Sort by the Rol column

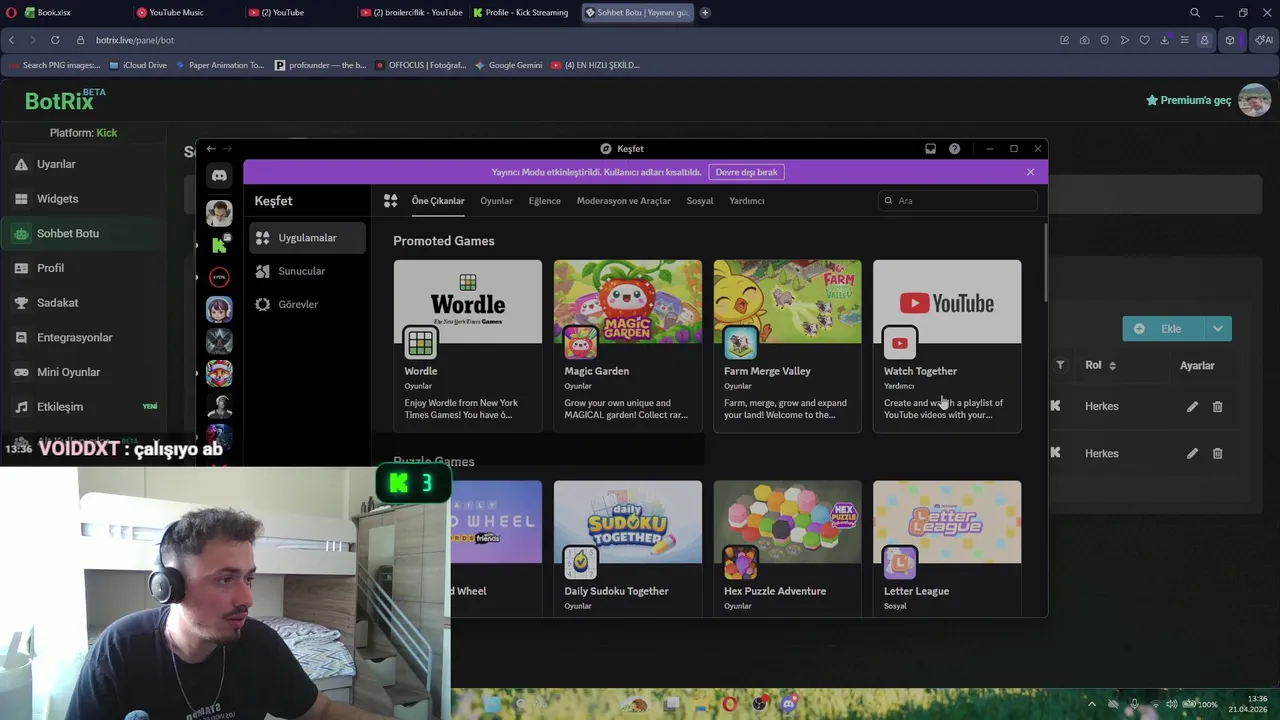[x=1100, y=366]
